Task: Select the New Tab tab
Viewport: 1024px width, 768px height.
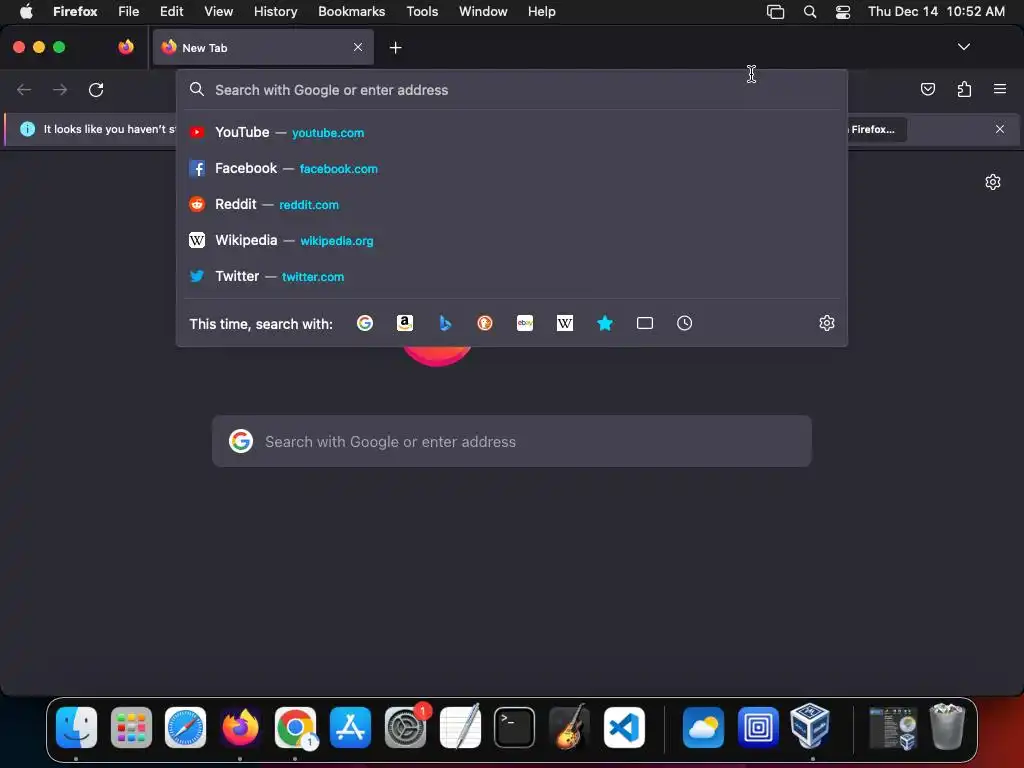Action: coord(263,47)
